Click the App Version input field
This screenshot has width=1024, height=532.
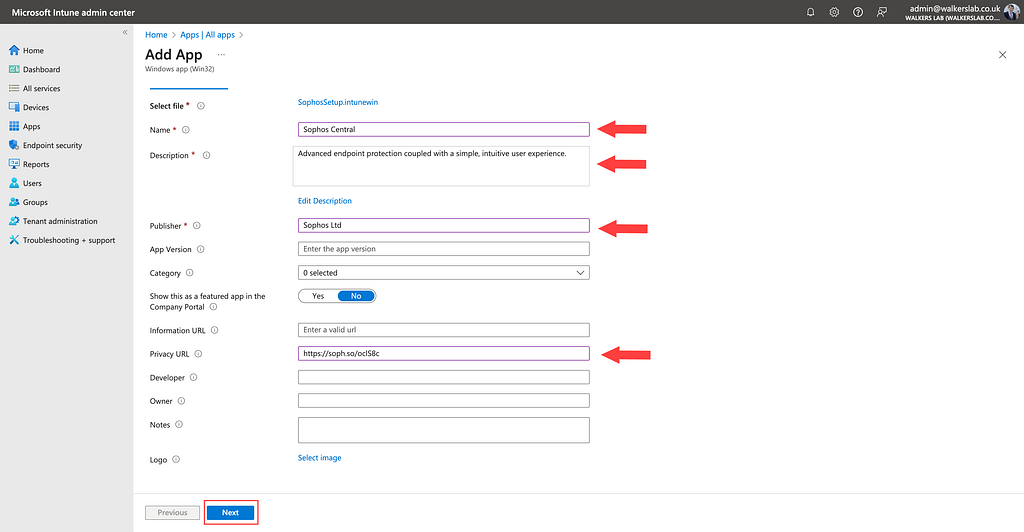[443, 249]
